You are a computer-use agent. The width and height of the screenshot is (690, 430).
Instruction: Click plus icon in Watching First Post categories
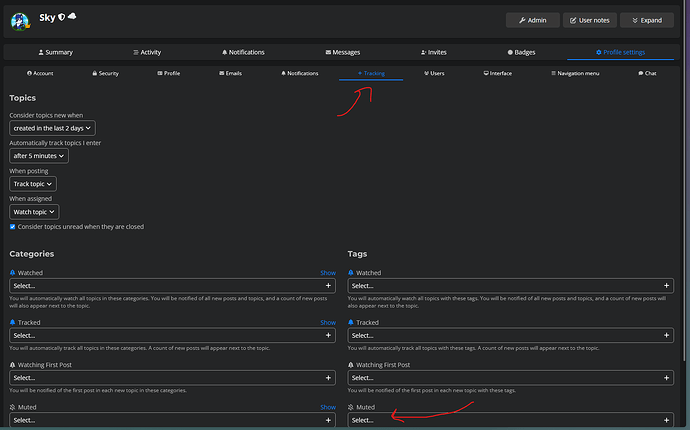click(x=328, y=378)
